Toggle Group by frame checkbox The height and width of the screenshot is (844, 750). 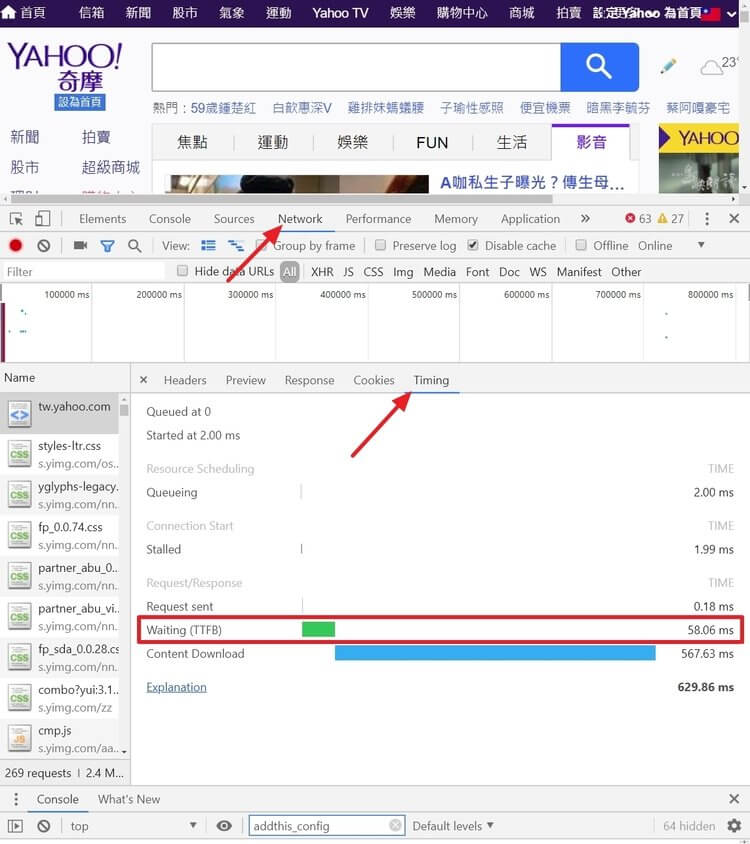tap(261, 245)
